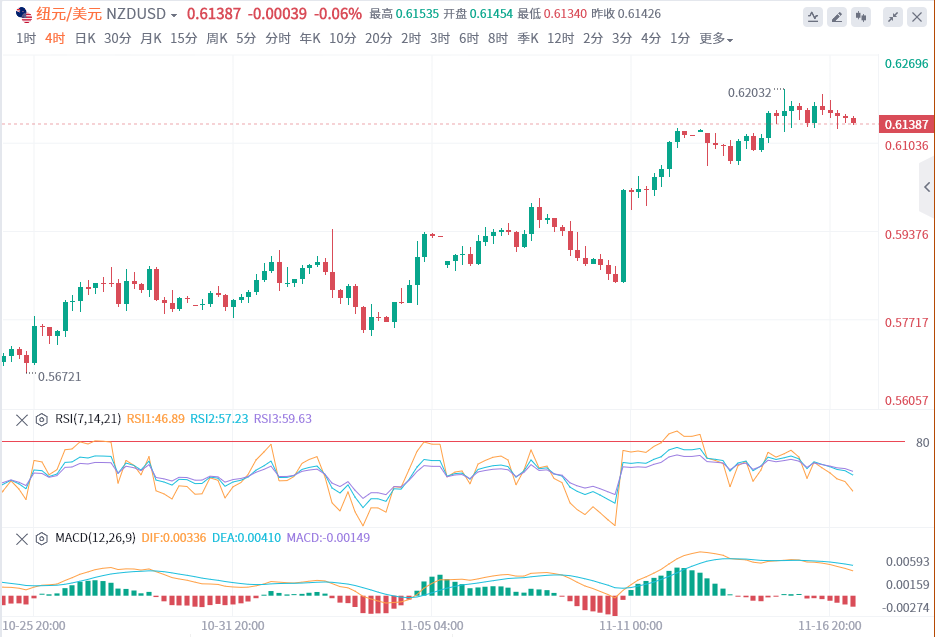Switch to 日K daily chart

85,39
